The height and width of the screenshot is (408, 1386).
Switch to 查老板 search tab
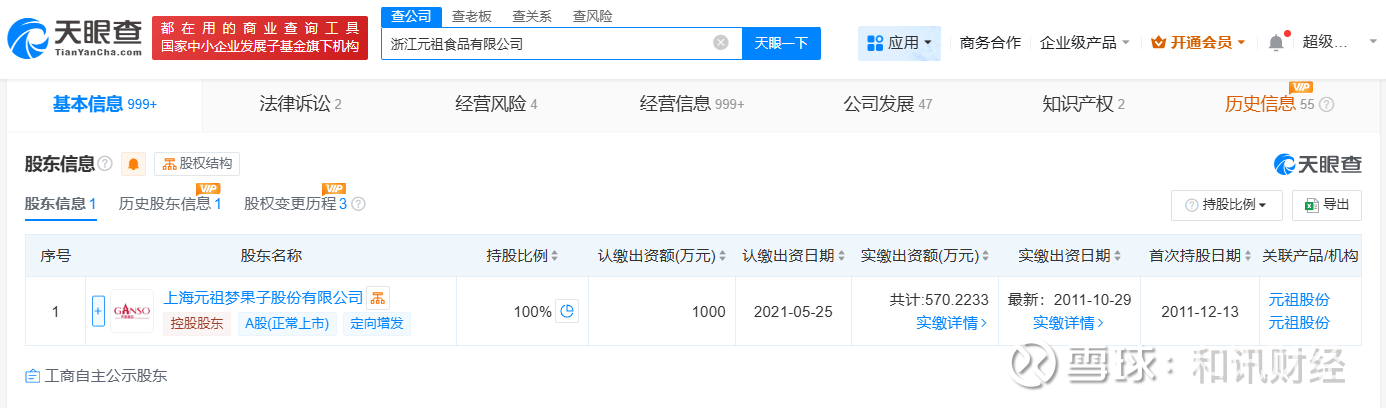tap(471, 16)
